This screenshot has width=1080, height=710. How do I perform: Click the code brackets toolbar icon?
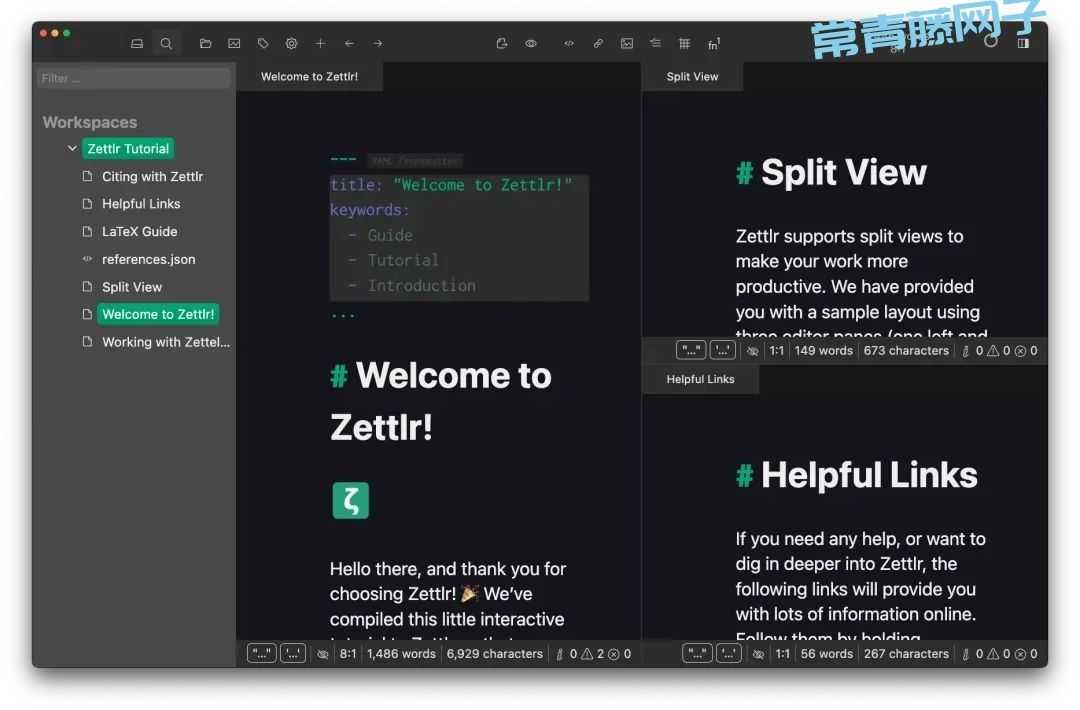569,43
